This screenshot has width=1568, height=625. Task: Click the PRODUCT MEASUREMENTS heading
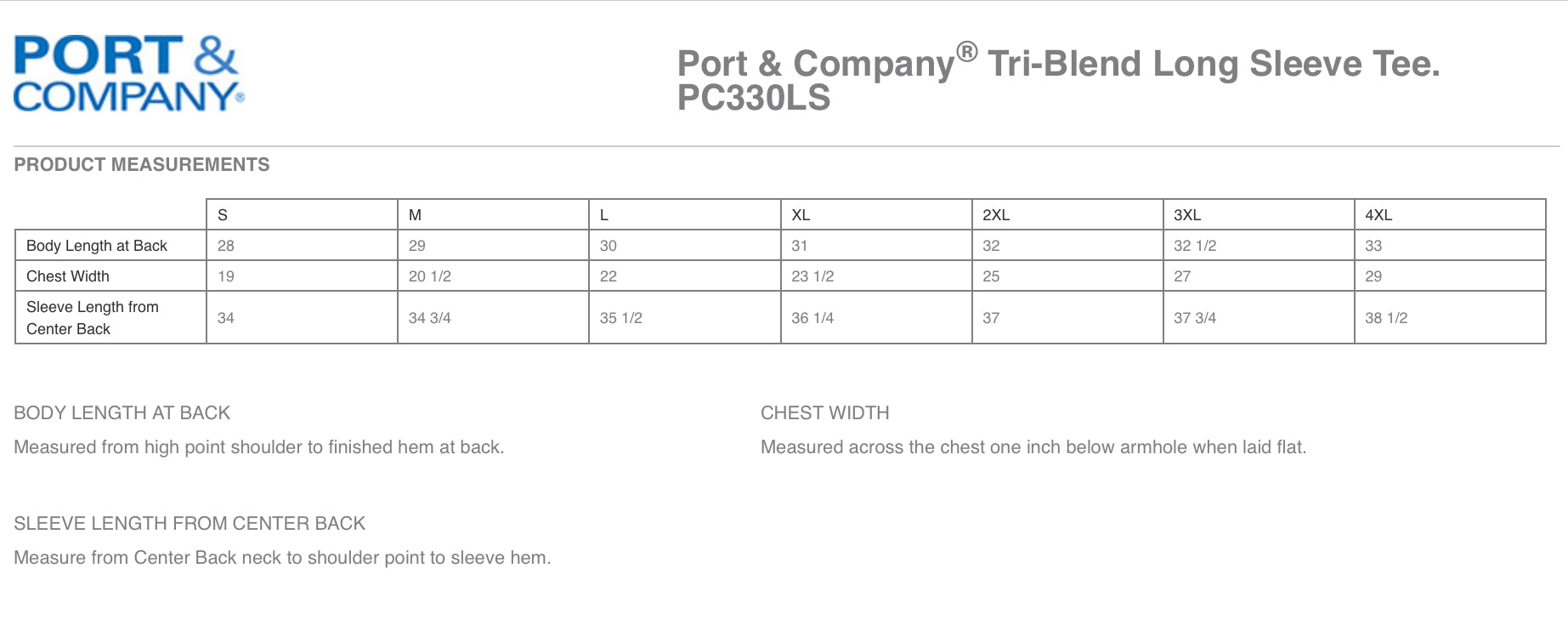142,165
